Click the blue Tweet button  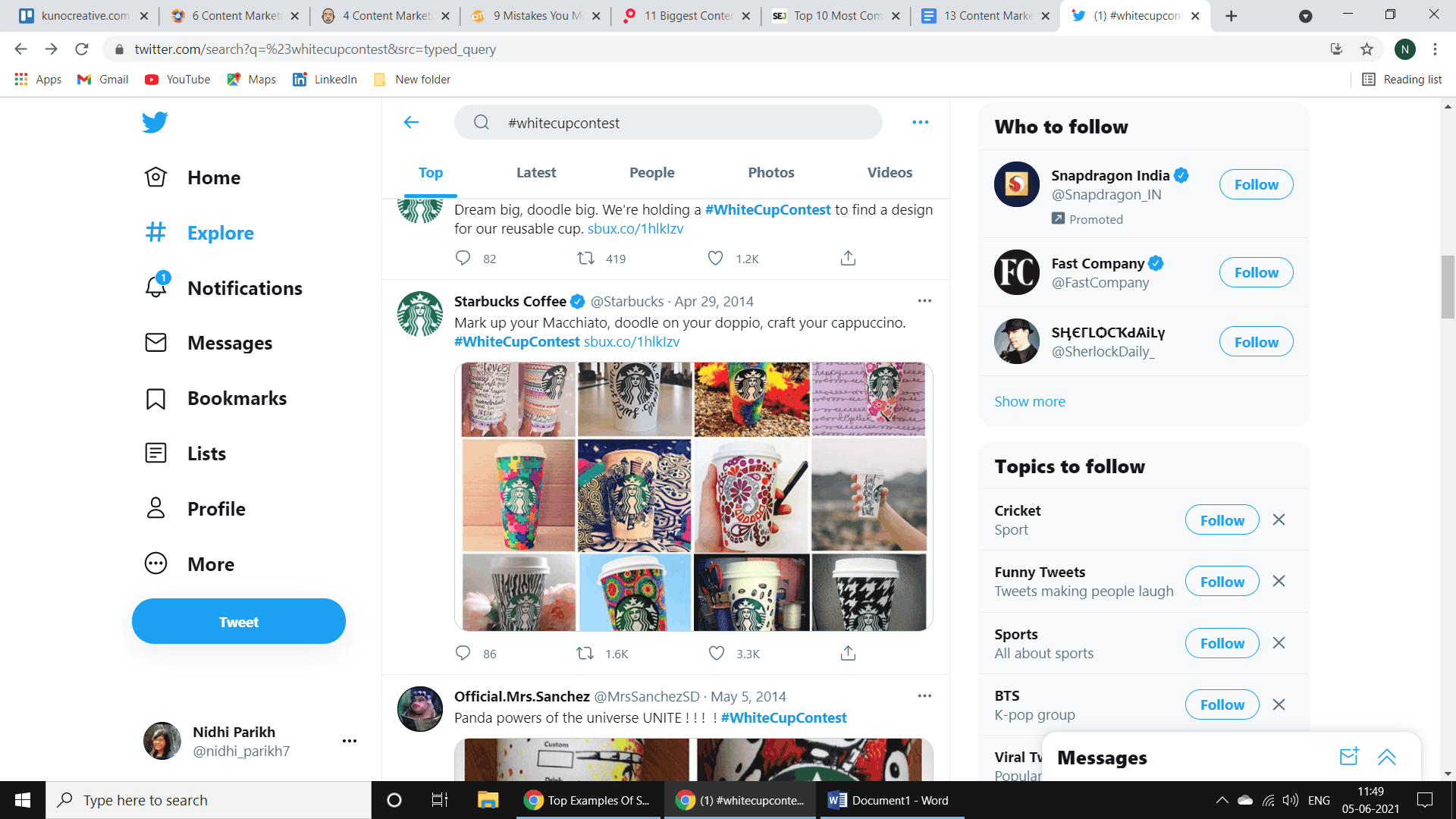(239, 621)
